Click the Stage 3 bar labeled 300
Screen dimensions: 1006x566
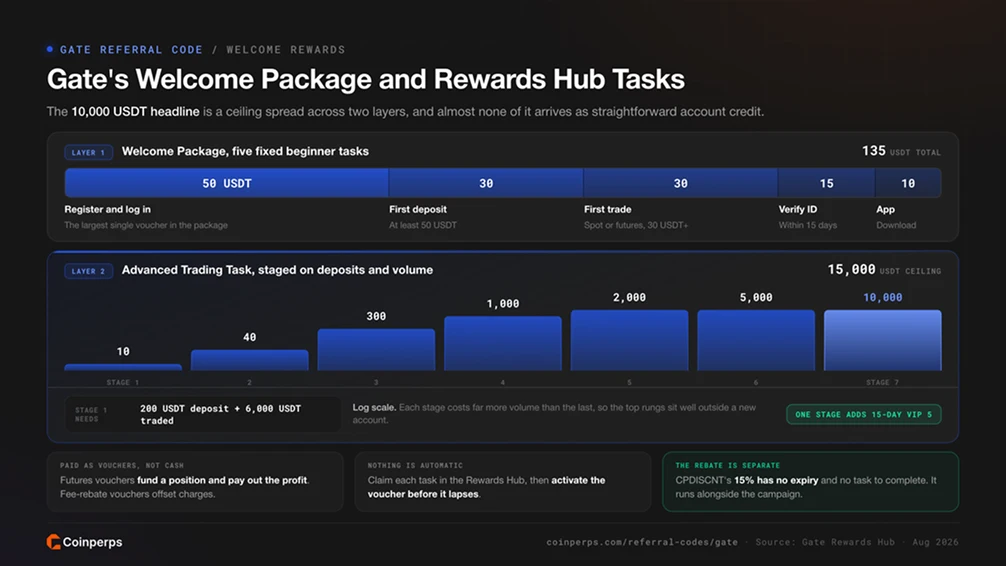pyautogui.click(x=376, y=350)
